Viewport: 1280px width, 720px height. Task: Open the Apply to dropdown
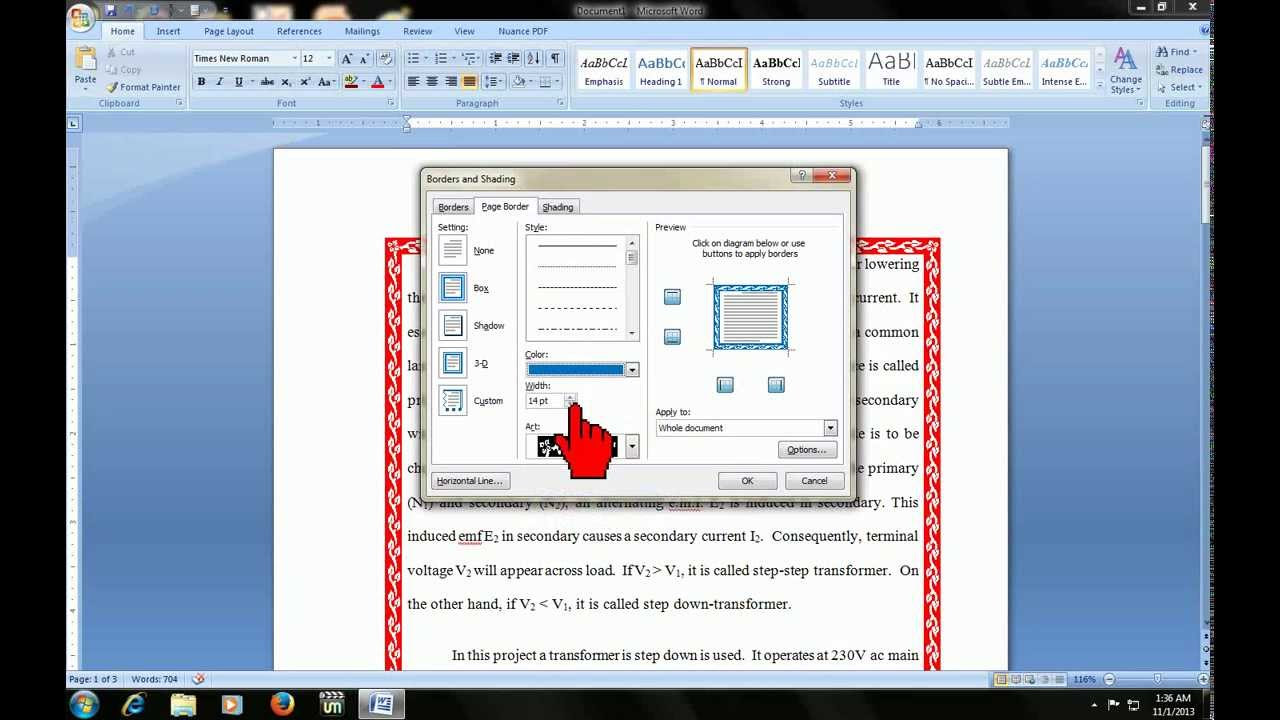[830, 428]
